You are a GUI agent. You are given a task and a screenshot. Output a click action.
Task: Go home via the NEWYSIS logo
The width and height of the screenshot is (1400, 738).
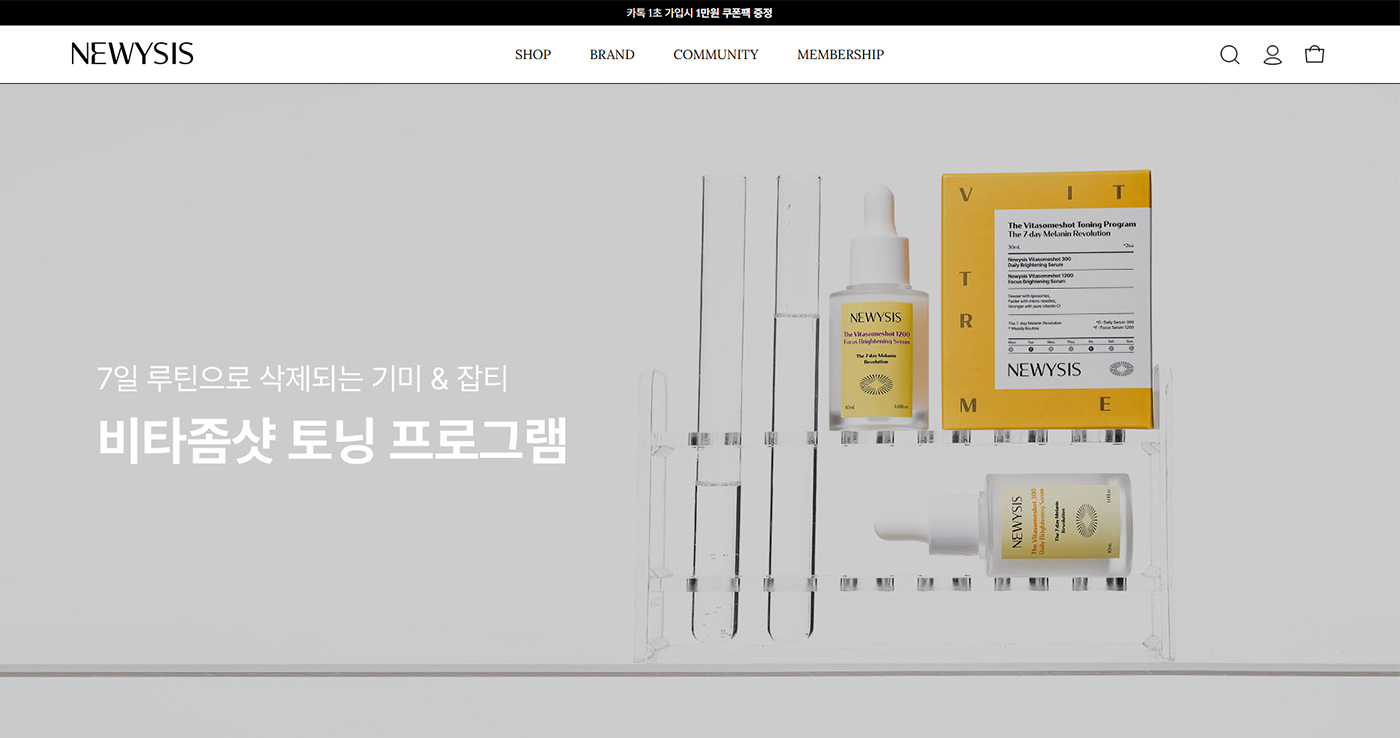(x=132, y=54)
